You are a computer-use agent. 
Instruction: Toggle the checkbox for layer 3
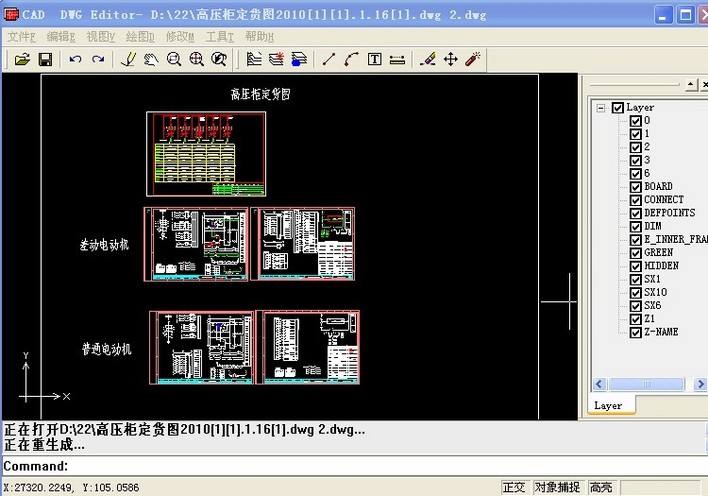point(636,160)
